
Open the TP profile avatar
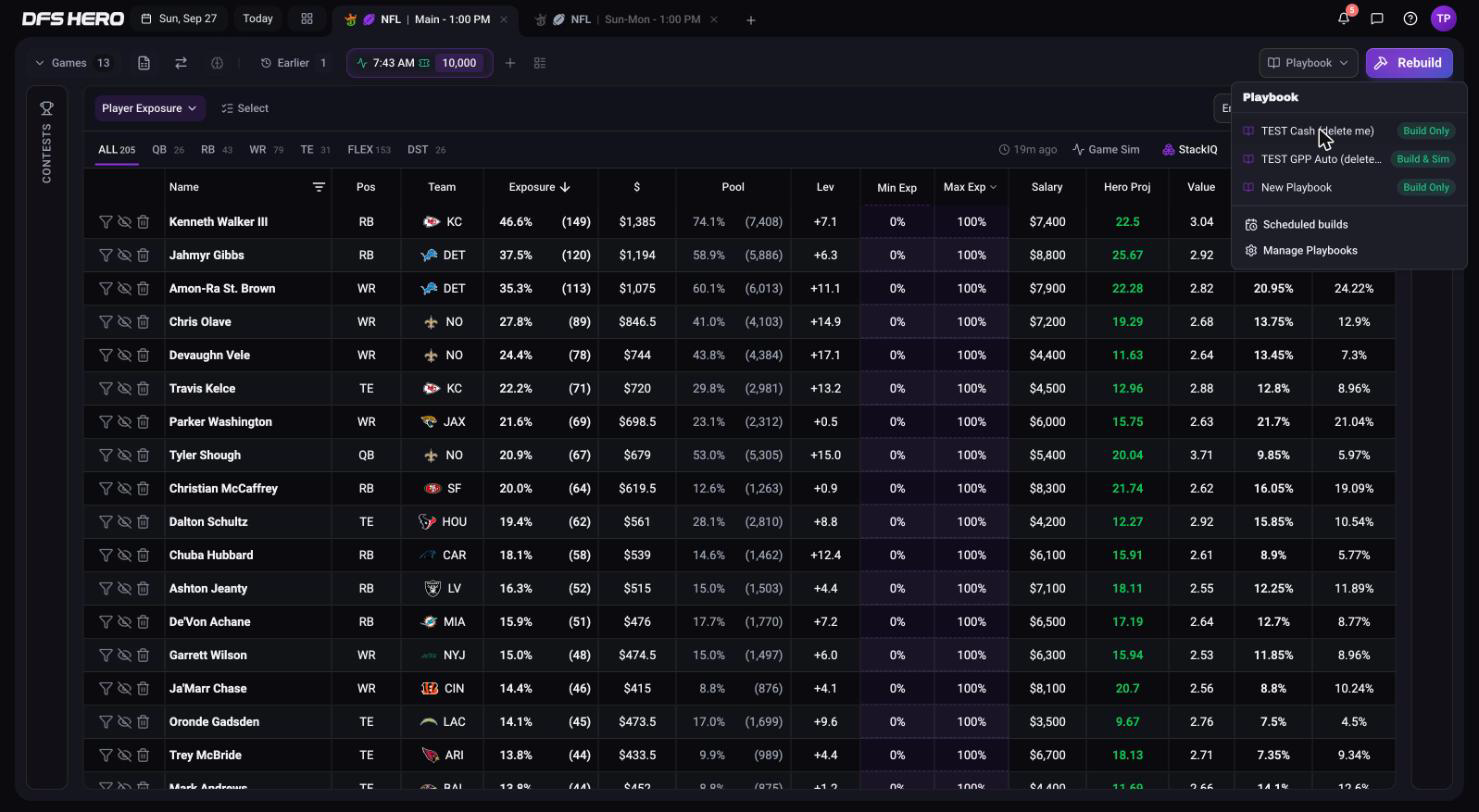pos(1443,18)
